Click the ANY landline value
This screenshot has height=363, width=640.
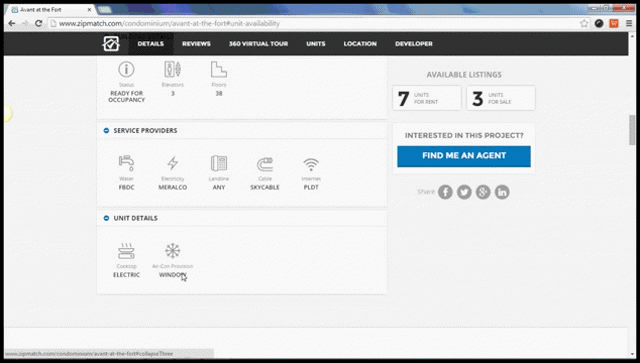point(219,187)
